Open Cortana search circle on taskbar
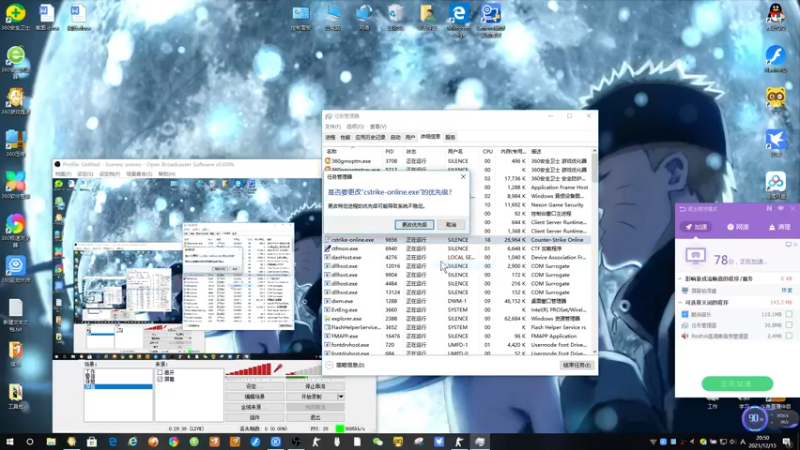The width and height of the screenshot is (800, 450). point(30,442)
